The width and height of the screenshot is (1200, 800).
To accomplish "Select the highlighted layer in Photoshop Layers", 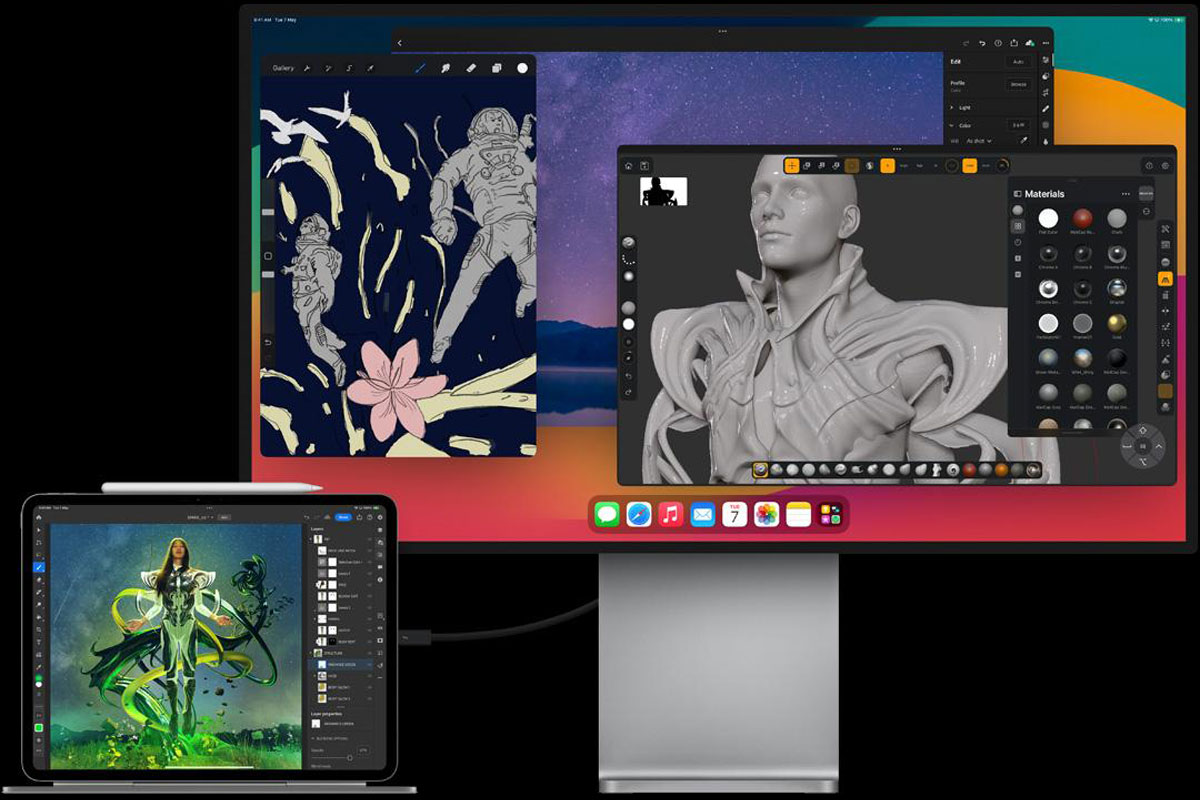I will point(340,664).
